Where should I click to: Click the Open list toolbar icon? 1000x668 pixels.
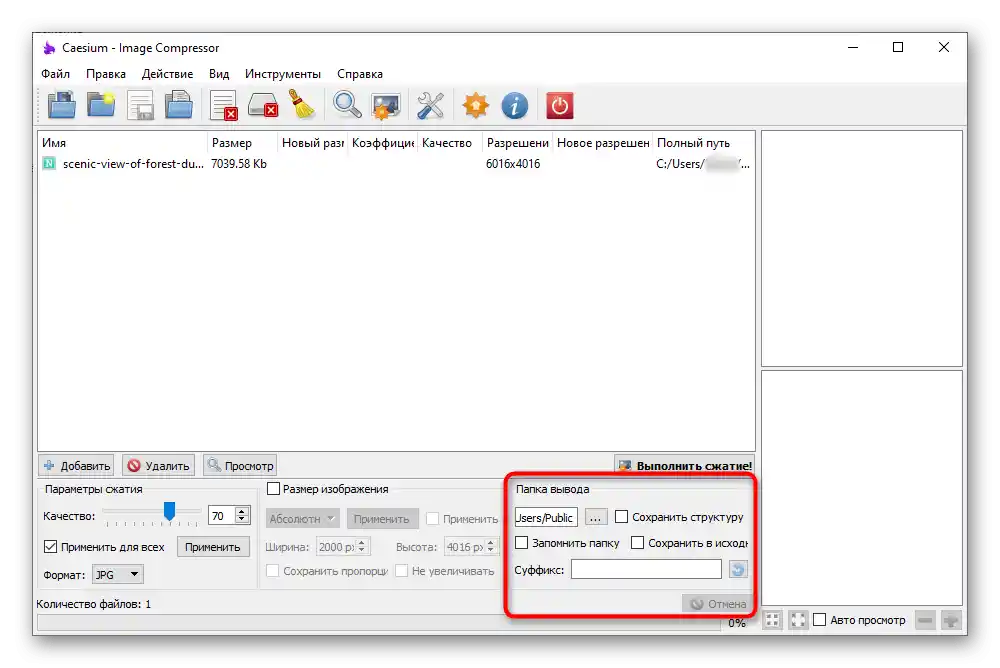(x=179, y=105)
